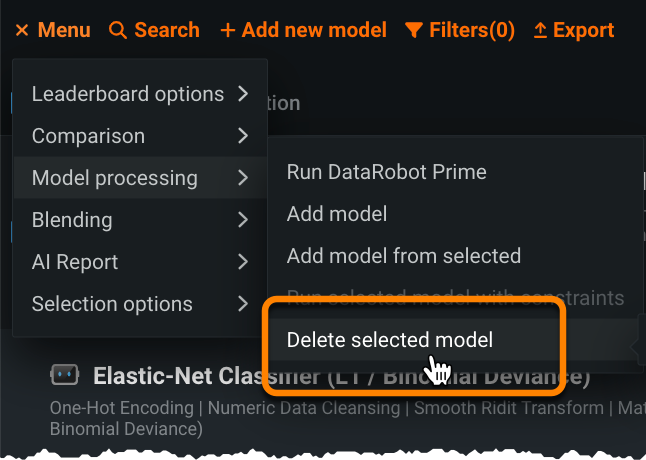Click Delete selected model
The image size is (646, 460).
coord(390,340)
